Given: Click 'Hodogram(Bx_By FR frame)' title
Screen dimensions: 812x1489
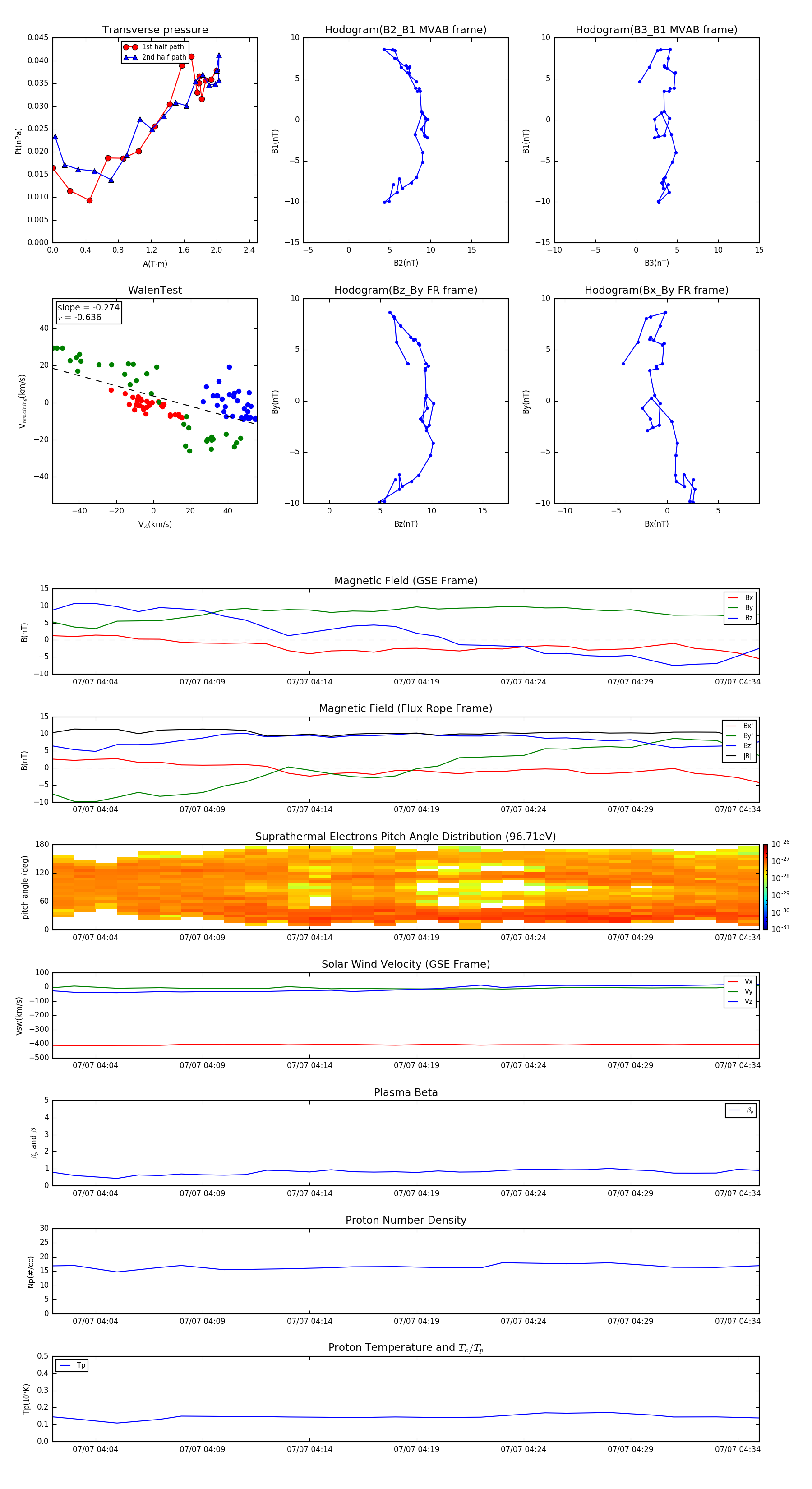Looking at the screenshot, I should click(656, 290).
